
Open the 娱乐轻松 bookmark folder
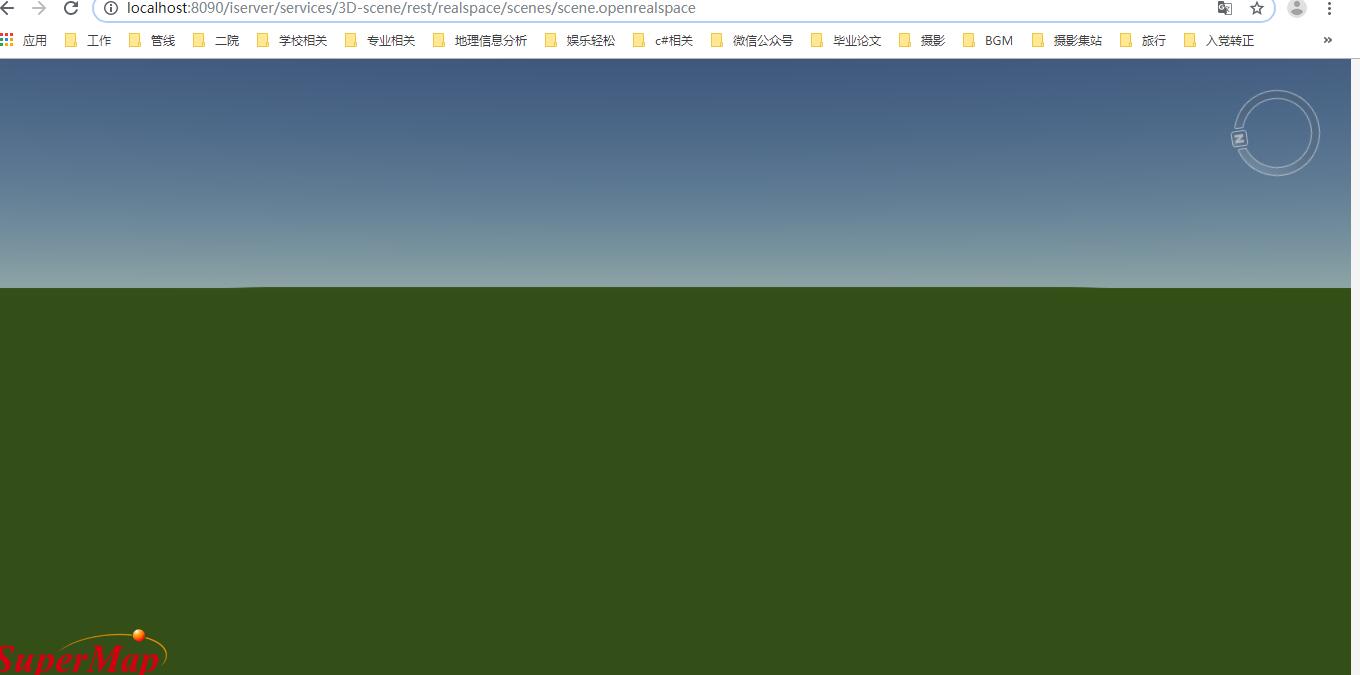click(x=580, y=40)
